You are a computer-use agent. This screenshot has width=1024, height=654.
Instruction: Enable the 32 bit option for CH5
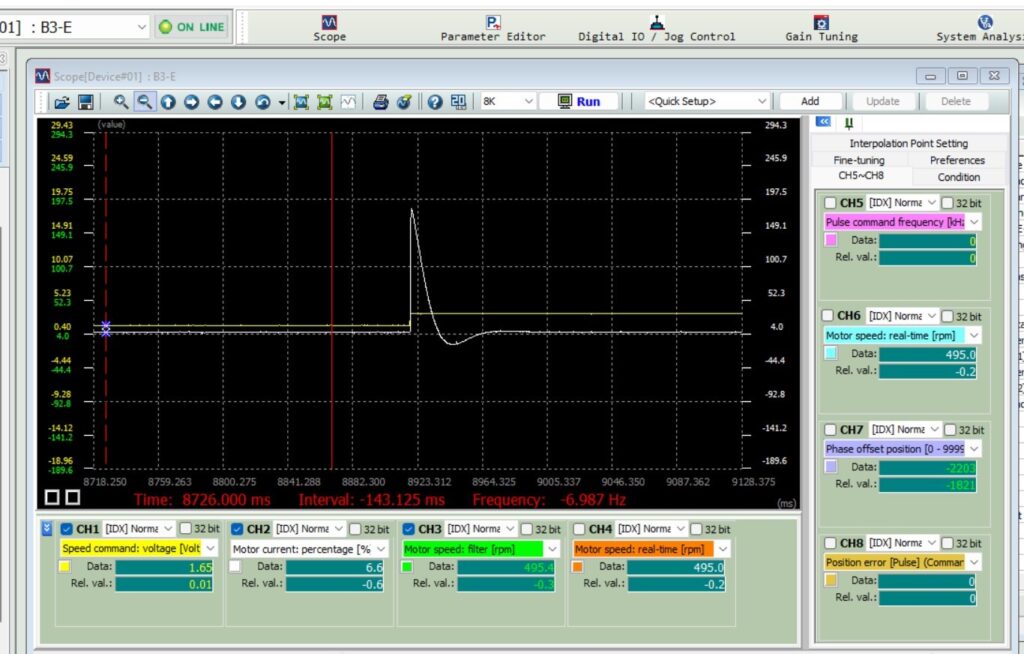tap(948, 202)
